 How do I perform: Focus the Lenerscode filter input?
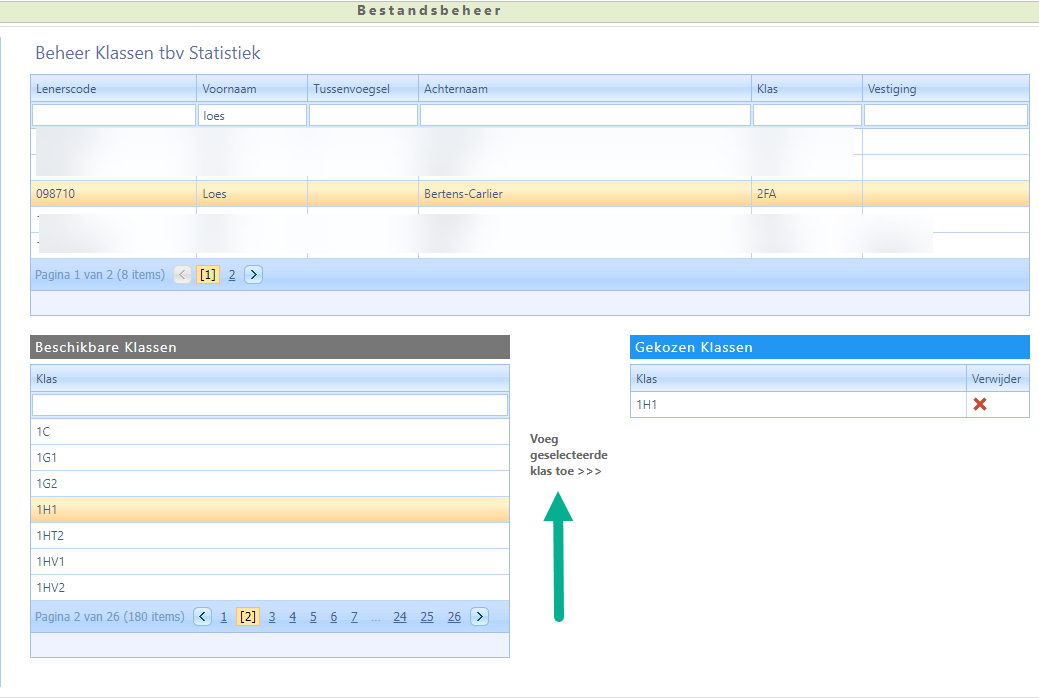tap(113, 116)
